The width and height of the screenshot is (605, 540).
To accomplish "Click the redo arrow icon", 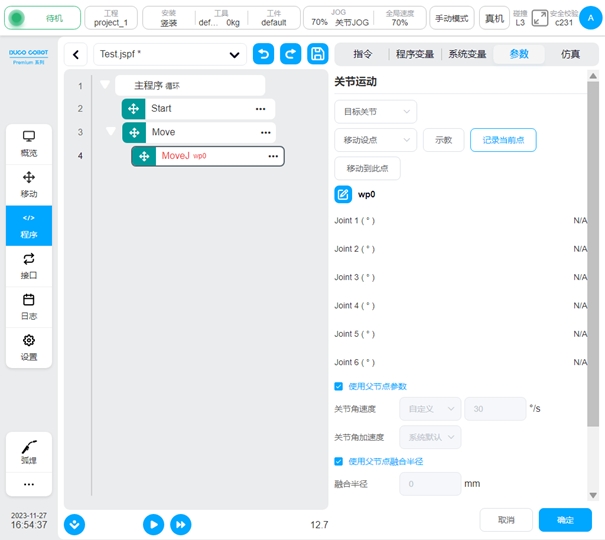I will [290, 55].
